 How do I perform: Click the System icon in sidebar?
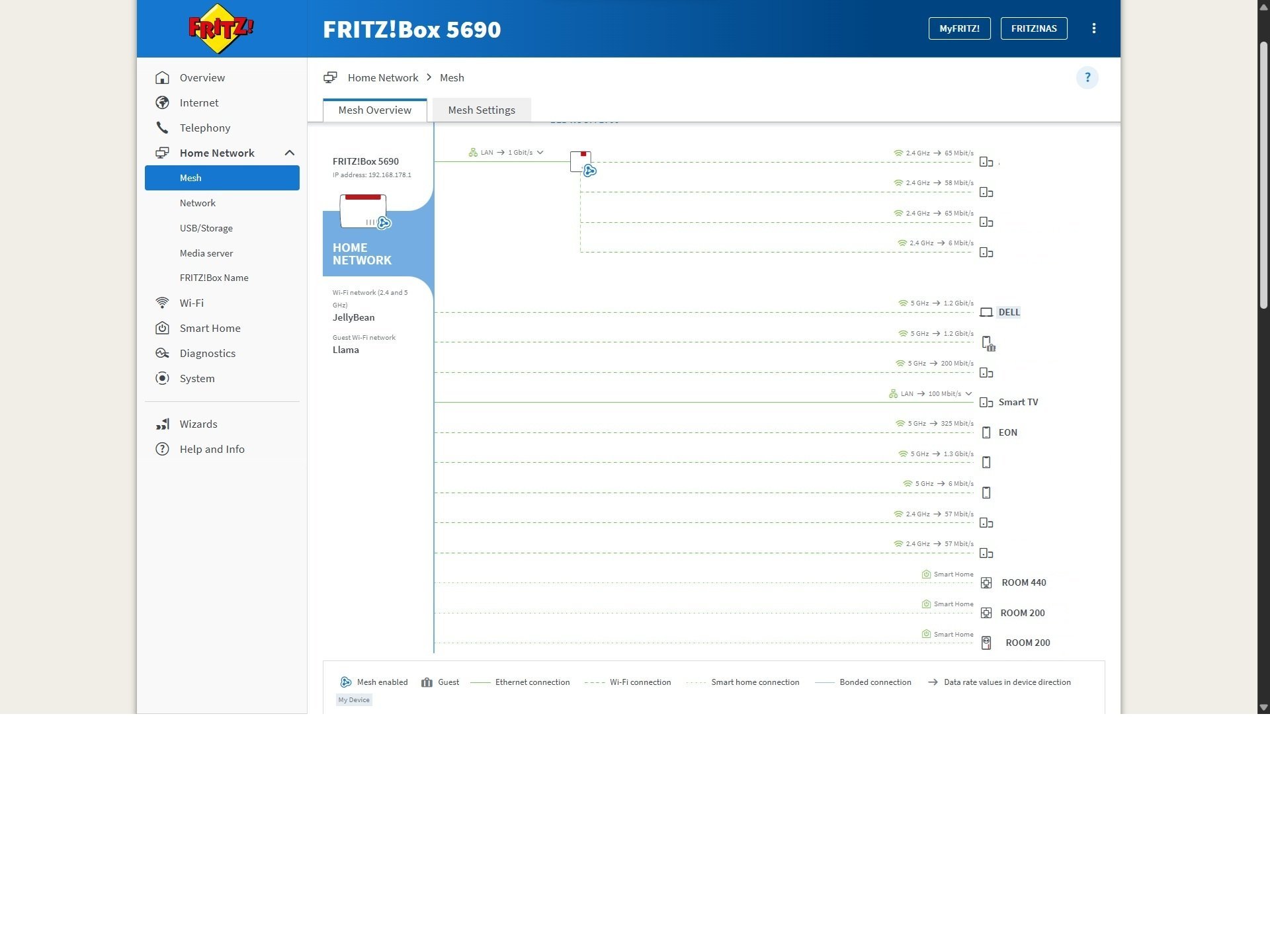tap(162, 378)
